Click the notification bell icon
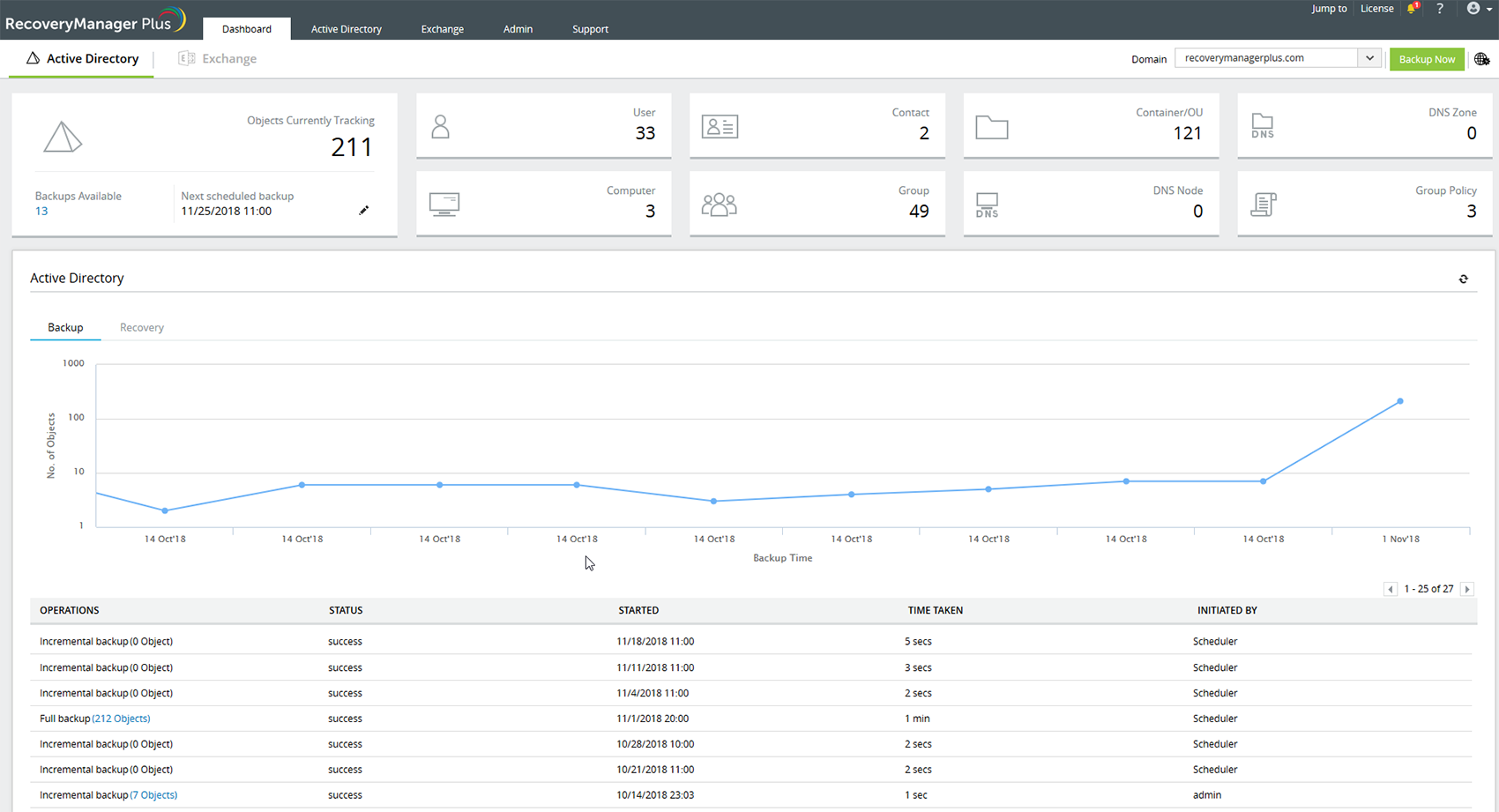 (1413, 9)
